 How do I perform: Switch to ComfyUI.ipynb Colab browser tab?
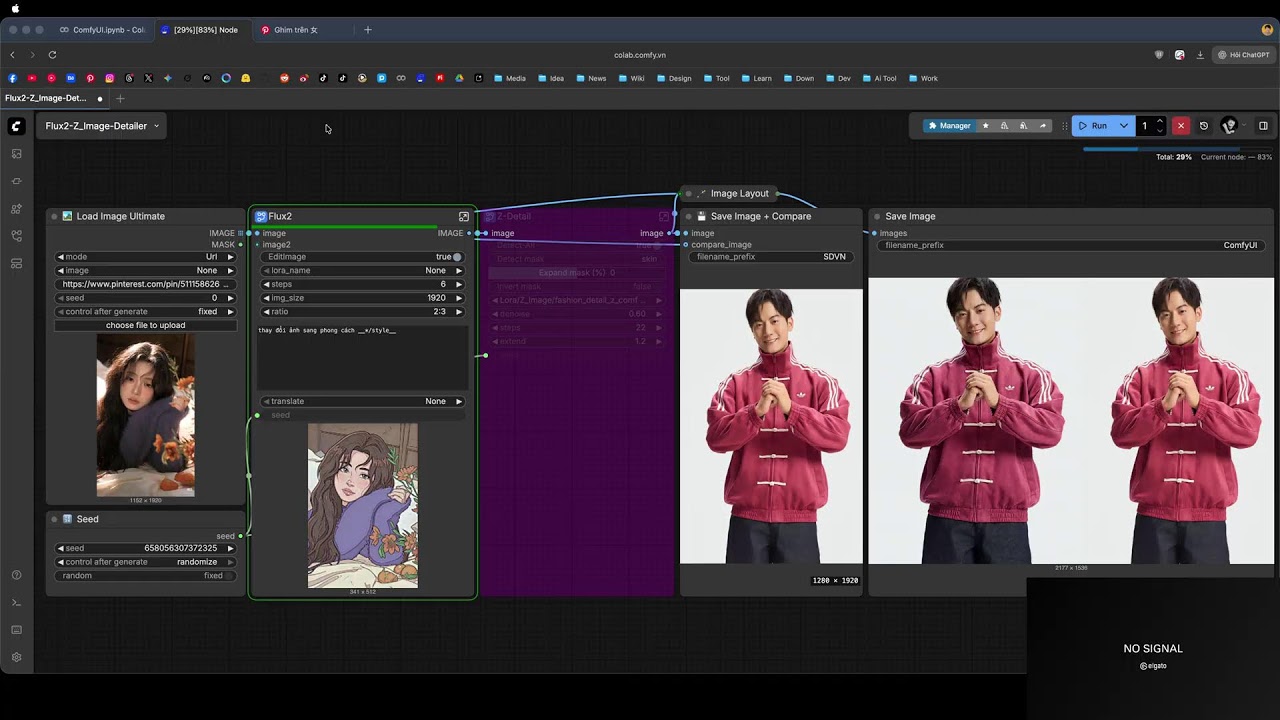[x=101, y=30]
